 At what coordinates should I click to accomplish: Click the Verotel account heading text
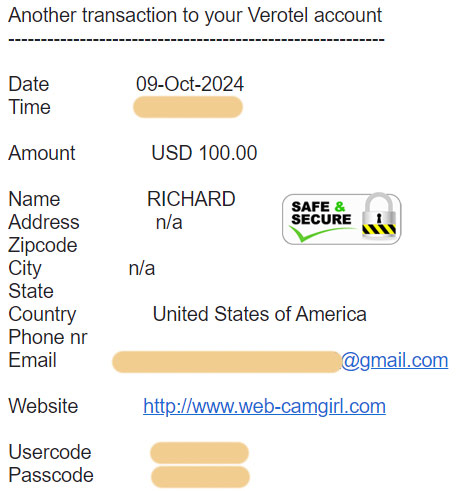[x=195, y=15]
